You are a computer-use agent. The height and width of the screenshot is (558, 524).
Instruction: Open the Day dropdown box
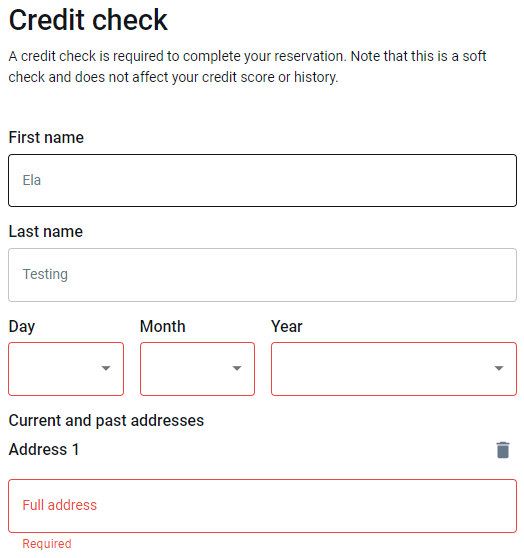[66, 369]
